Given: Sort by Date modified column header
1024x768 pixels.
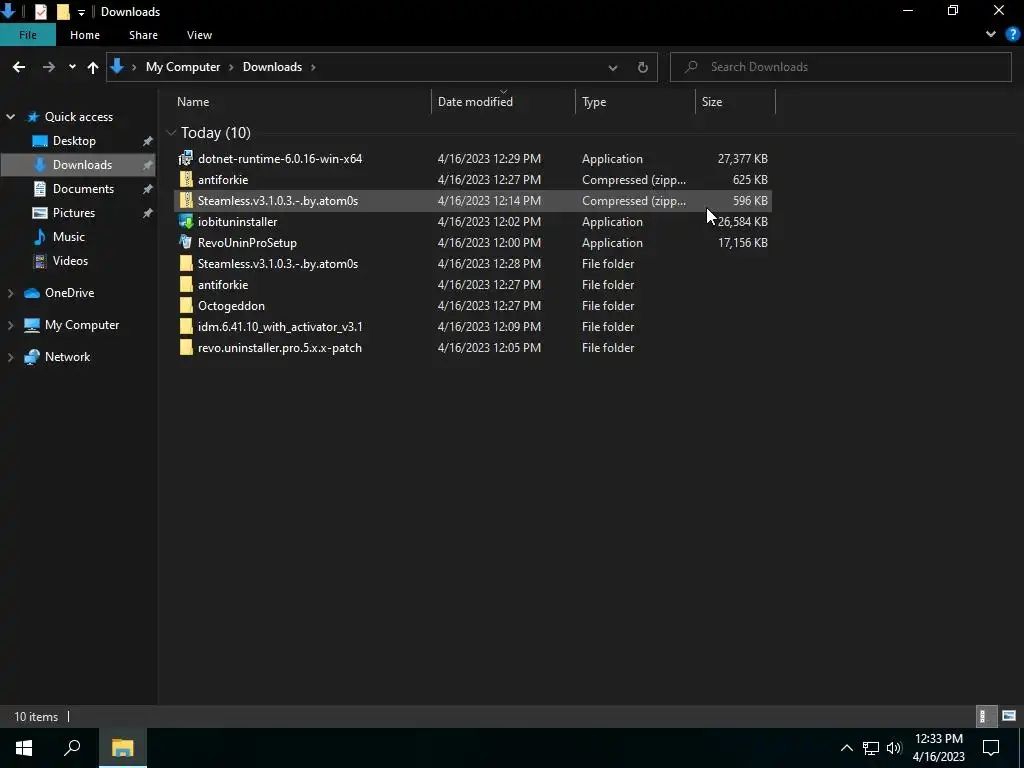Looking at the screenshot, I should click(504, 101).
